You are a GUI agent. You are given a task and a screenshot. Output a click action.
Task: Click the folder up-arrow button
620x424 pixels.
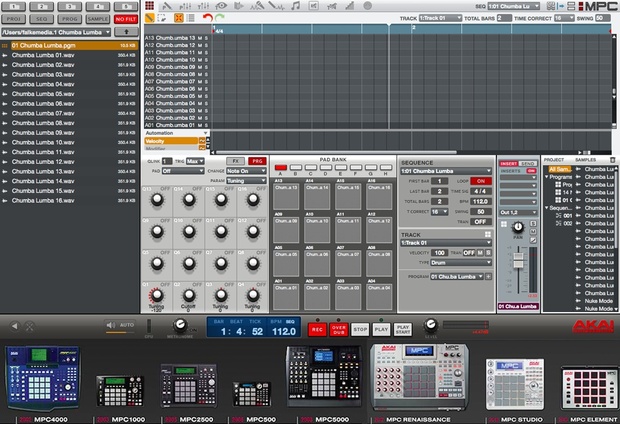coord(126,32)
